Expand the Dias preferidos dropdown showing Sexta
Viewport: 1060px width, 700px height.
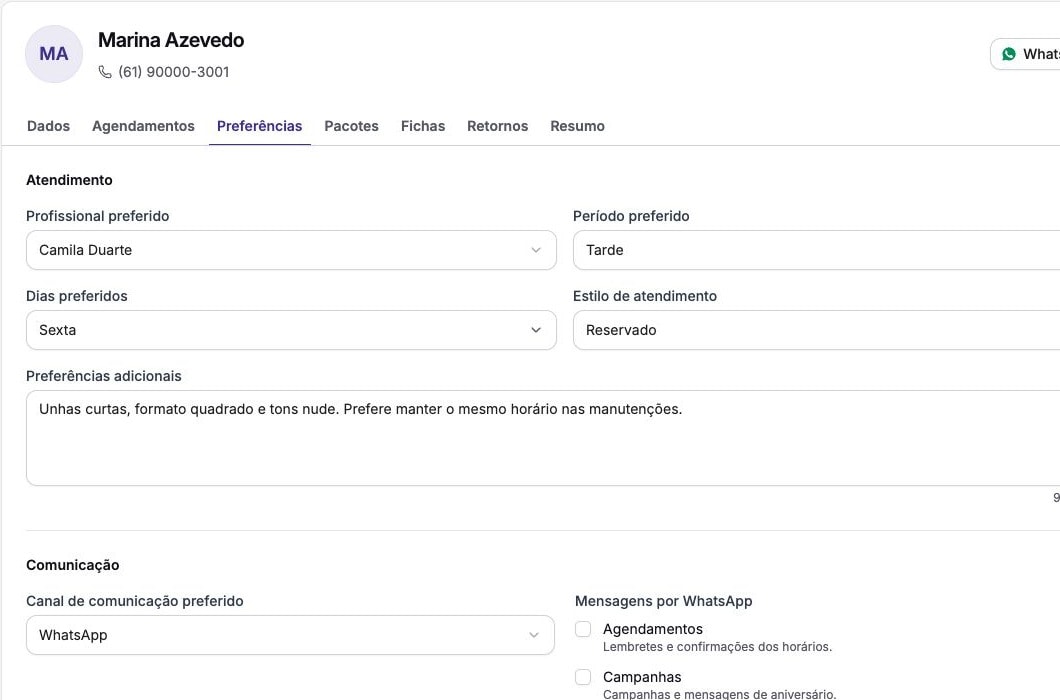291,330
